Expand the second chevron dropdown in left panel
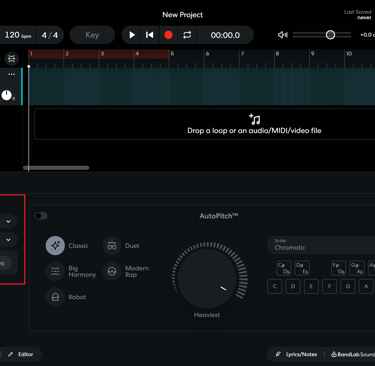This screenshot has width=375, height=366. tap(8, 240)
